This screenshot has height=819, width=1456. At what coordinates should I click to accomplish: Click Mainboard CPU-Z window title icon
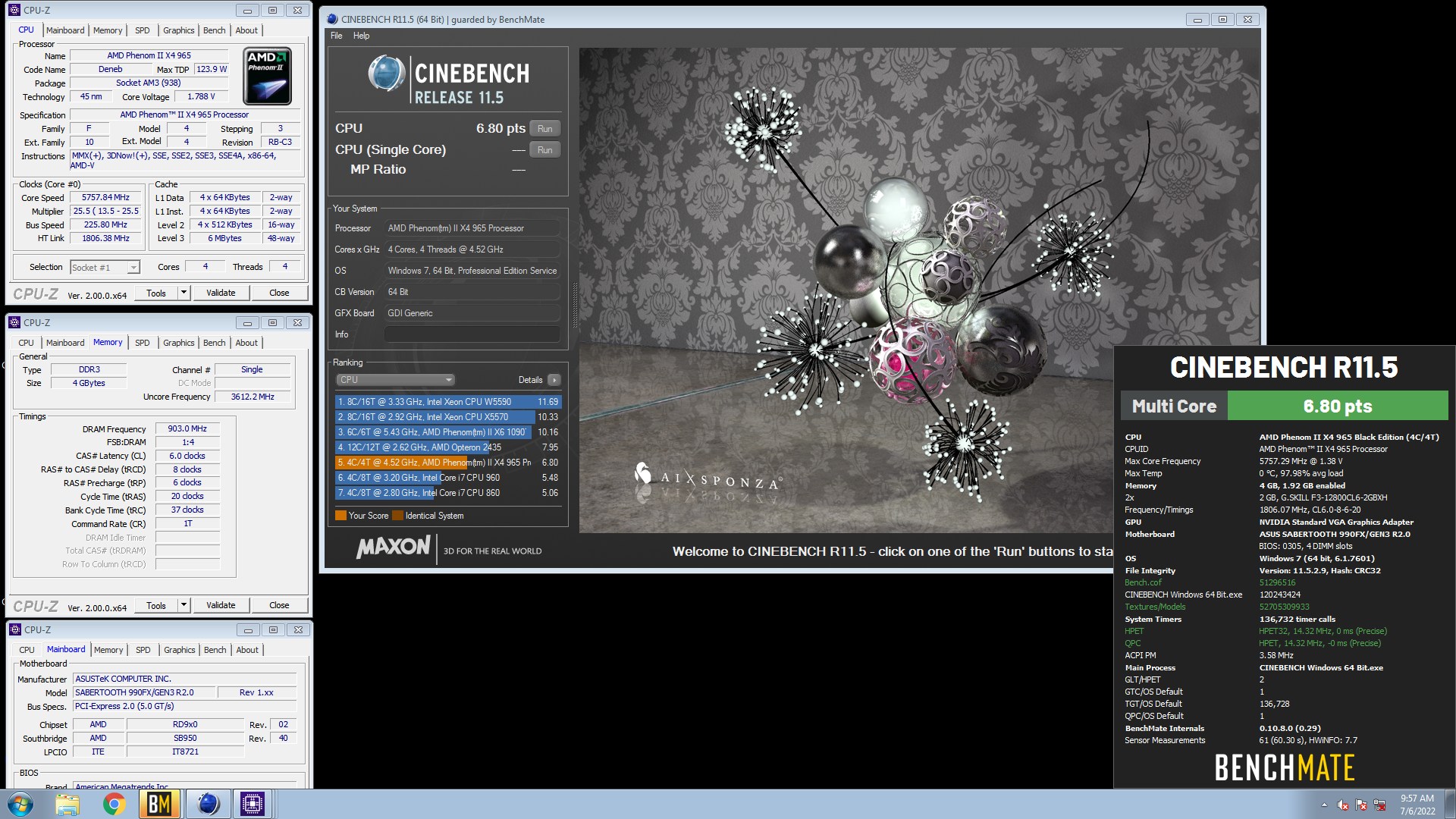[x=14, y=629]
